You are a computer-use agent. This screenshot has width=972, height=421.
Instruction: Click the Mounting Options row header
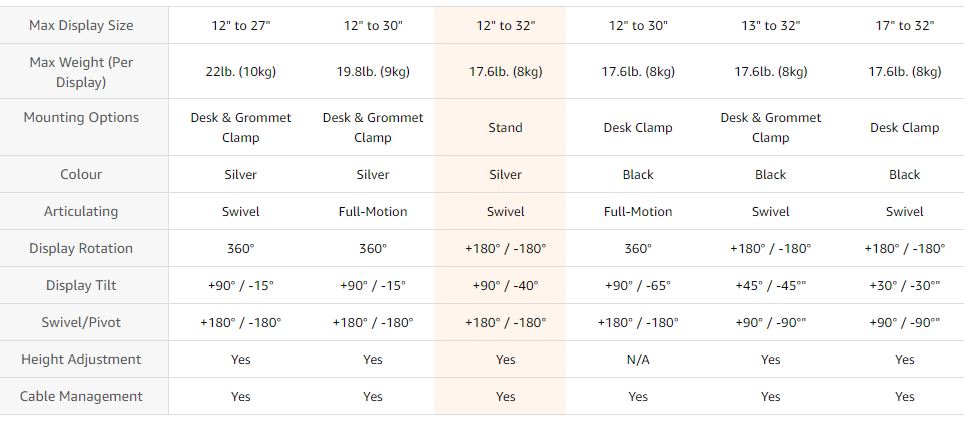81,117
